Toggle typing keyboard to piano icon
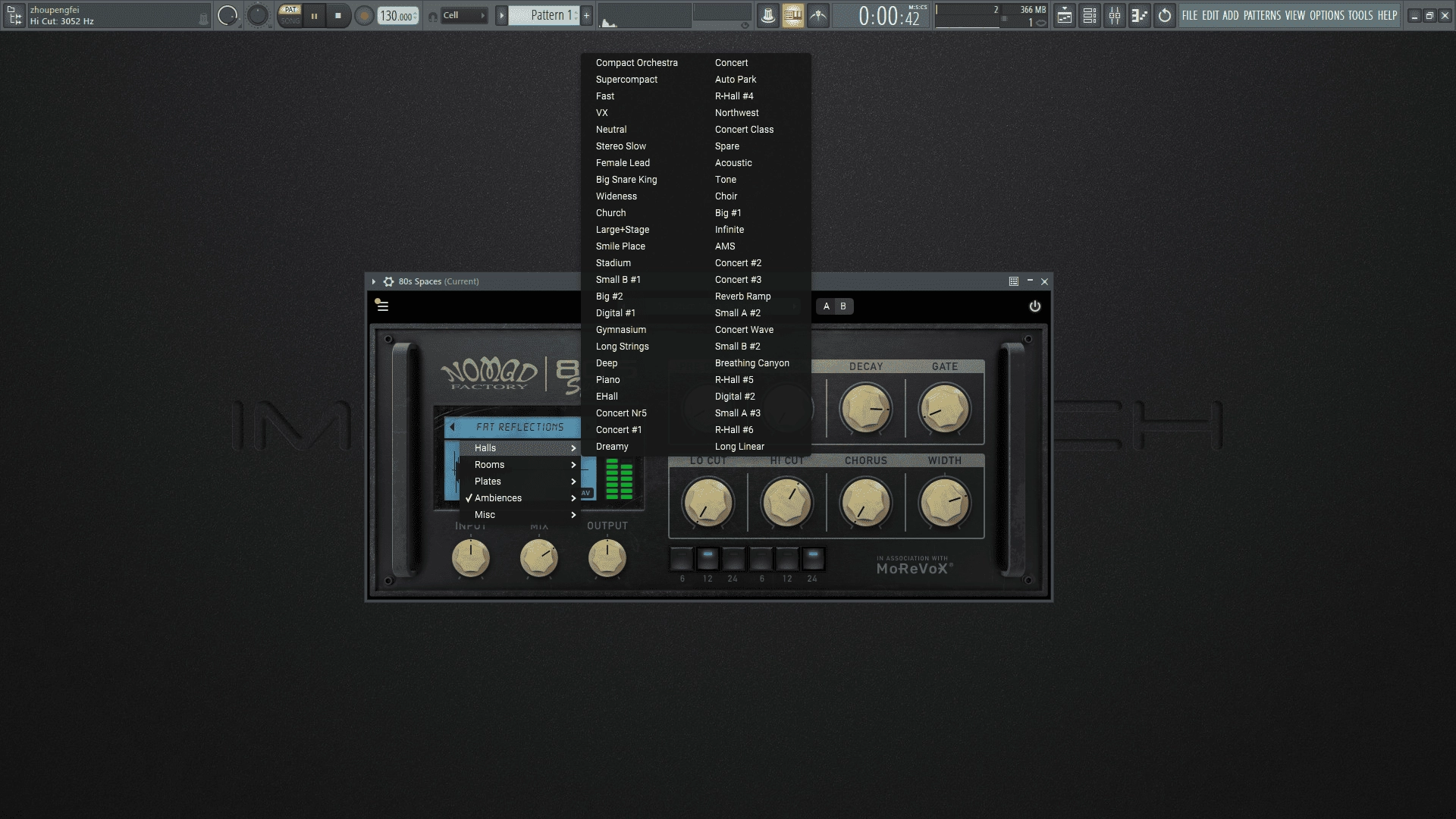Screen dimensions: 1456x819 coord(792,15)
